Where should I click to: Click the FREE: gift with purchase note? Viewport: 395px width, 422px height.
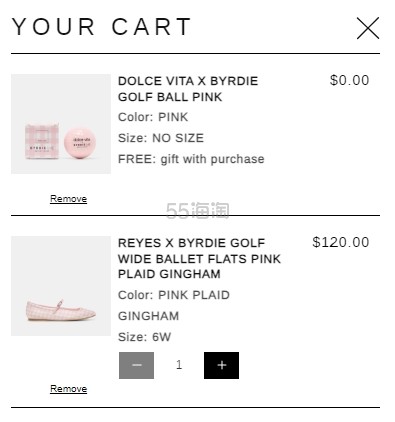pos(191,159)
